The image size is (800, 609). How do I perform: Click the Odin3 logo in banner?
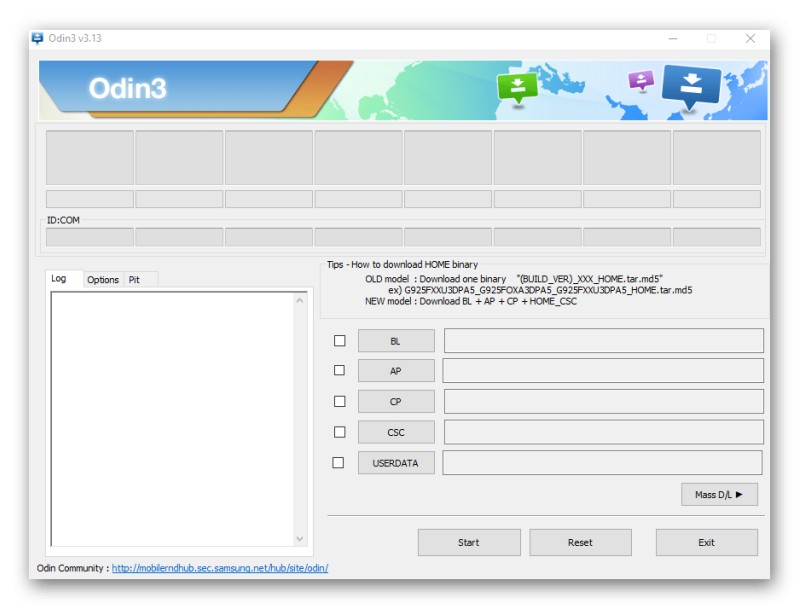(x=128, y=88)
